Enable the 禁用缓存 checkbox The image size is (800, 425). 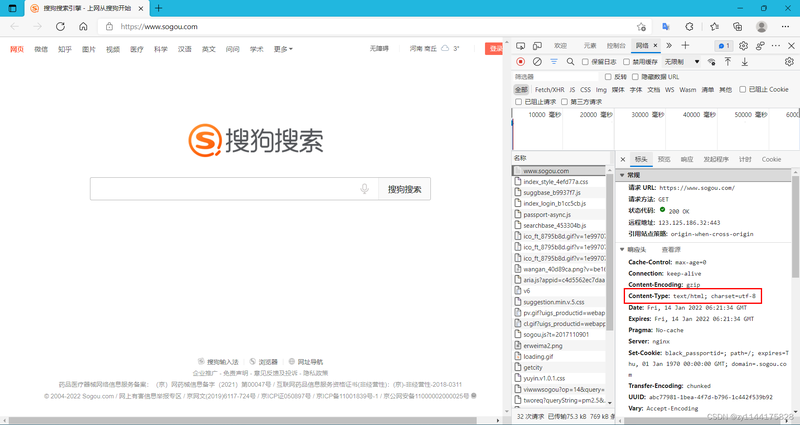pos(627,62)
